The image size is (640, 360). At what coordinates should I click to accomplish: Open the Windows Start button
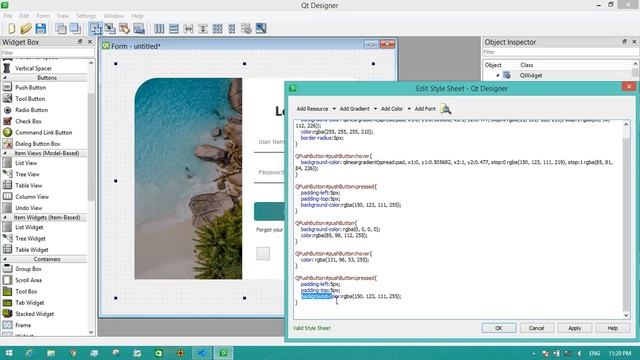(9, 353)
